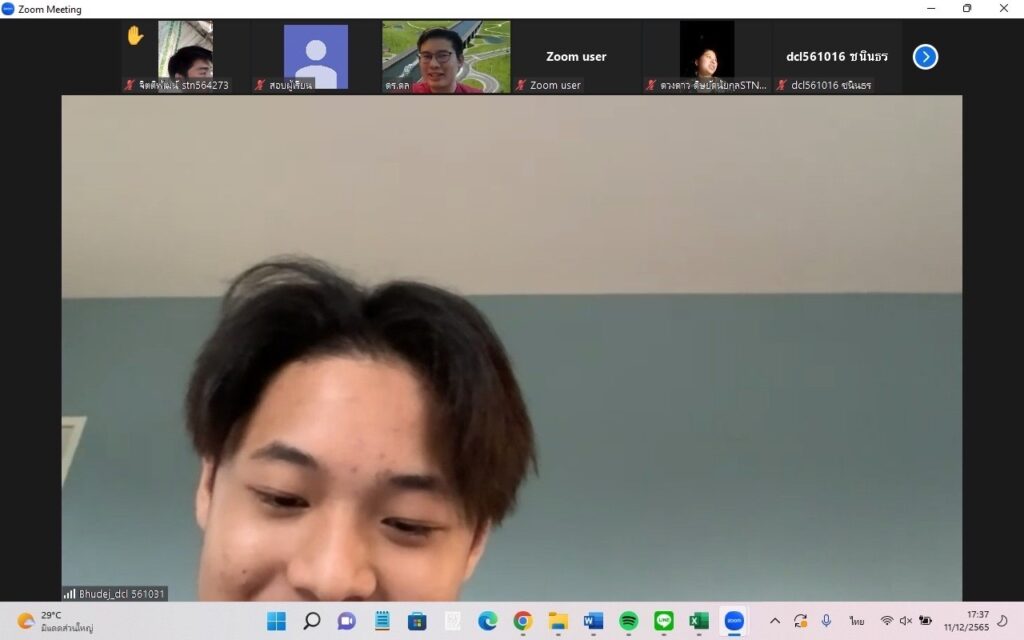Open Excel from the taskbar
Viewport: 1024px width, 640px height.
tap(699, 621)
